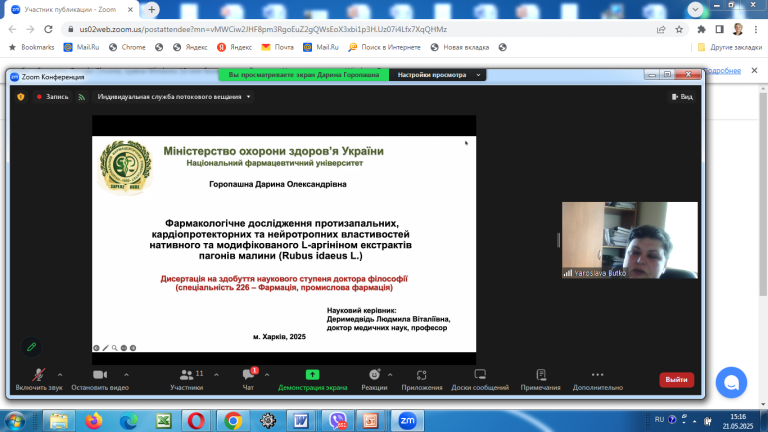Click presentation pen tool on slide
Viewport: 768px width, 432px height.
tap(105, 348)
